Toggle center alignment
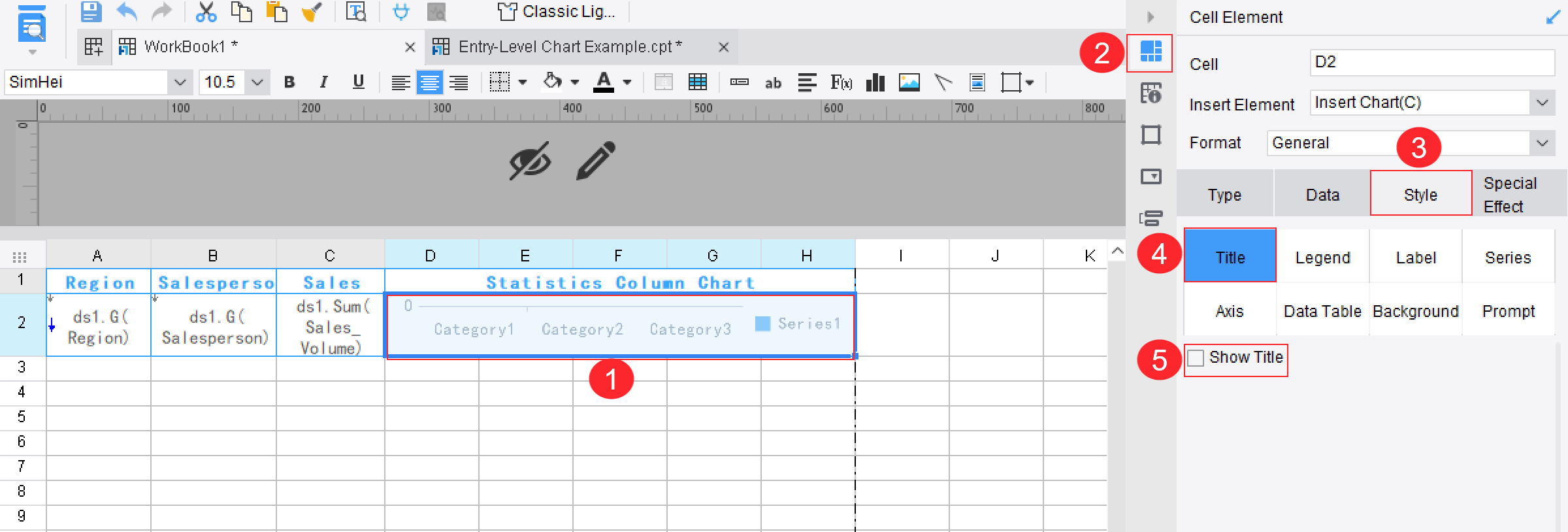This screenshot has width=1568, height=532. click(429, 82)
